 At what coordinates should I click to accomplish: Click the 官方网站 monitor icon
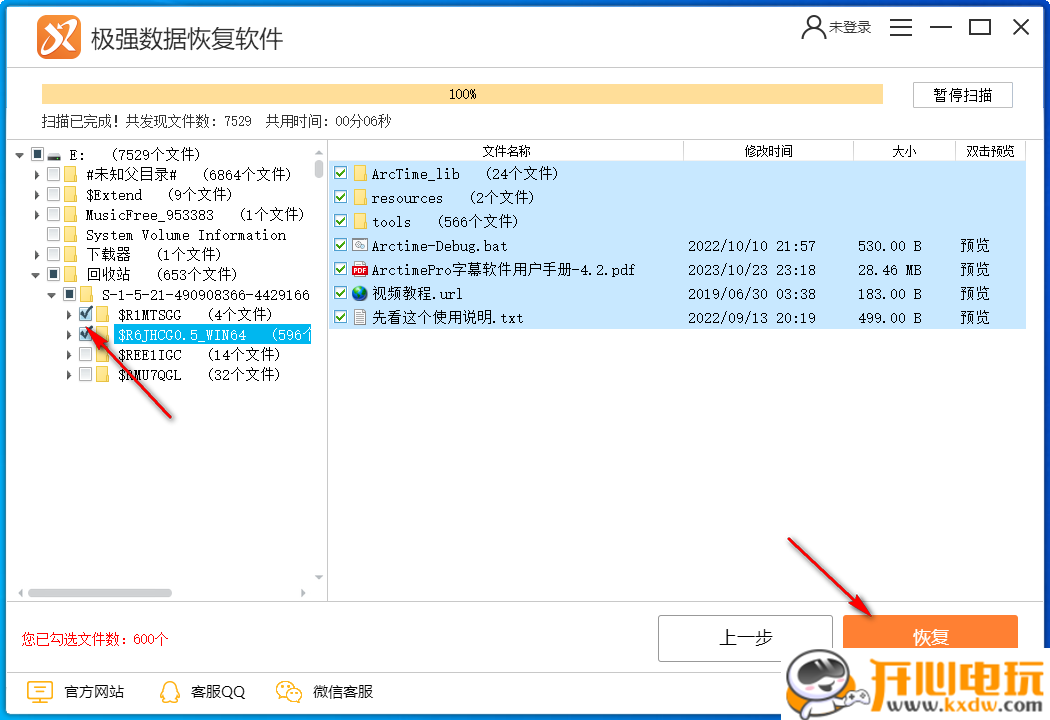click(40, 691)
